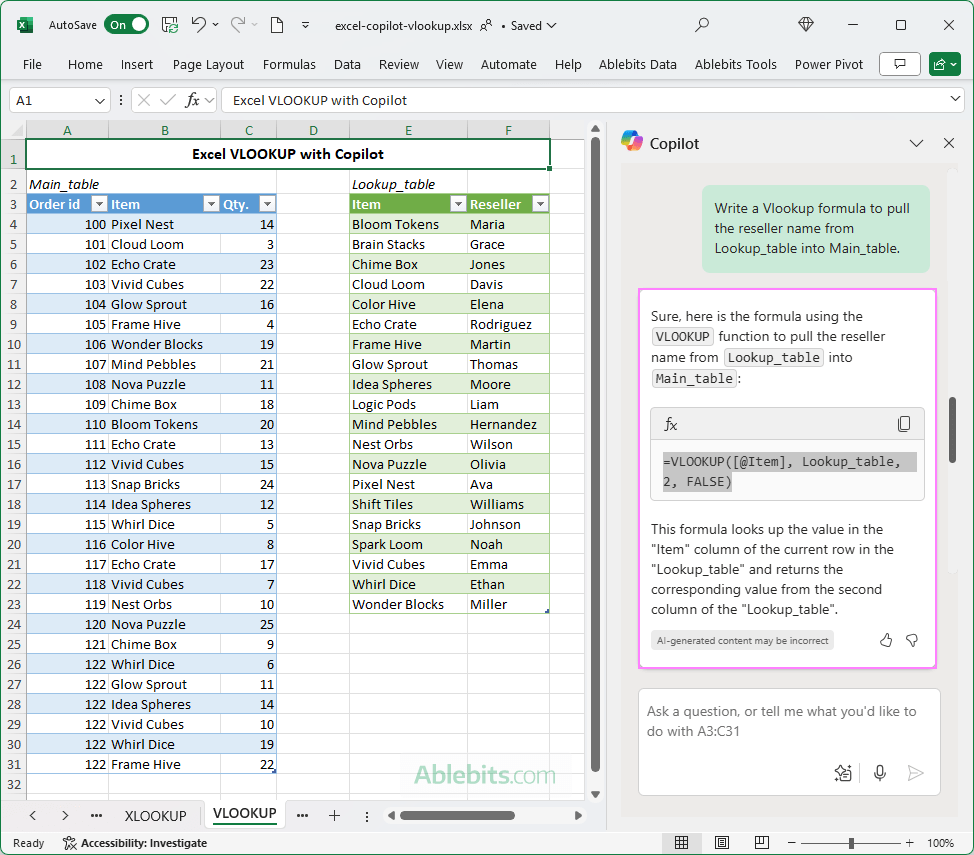The height and width of the screenshot is (855, 974).
Task: Open Customize Quick Access Toolbar dropdown
Action: [x=306, y=25]
